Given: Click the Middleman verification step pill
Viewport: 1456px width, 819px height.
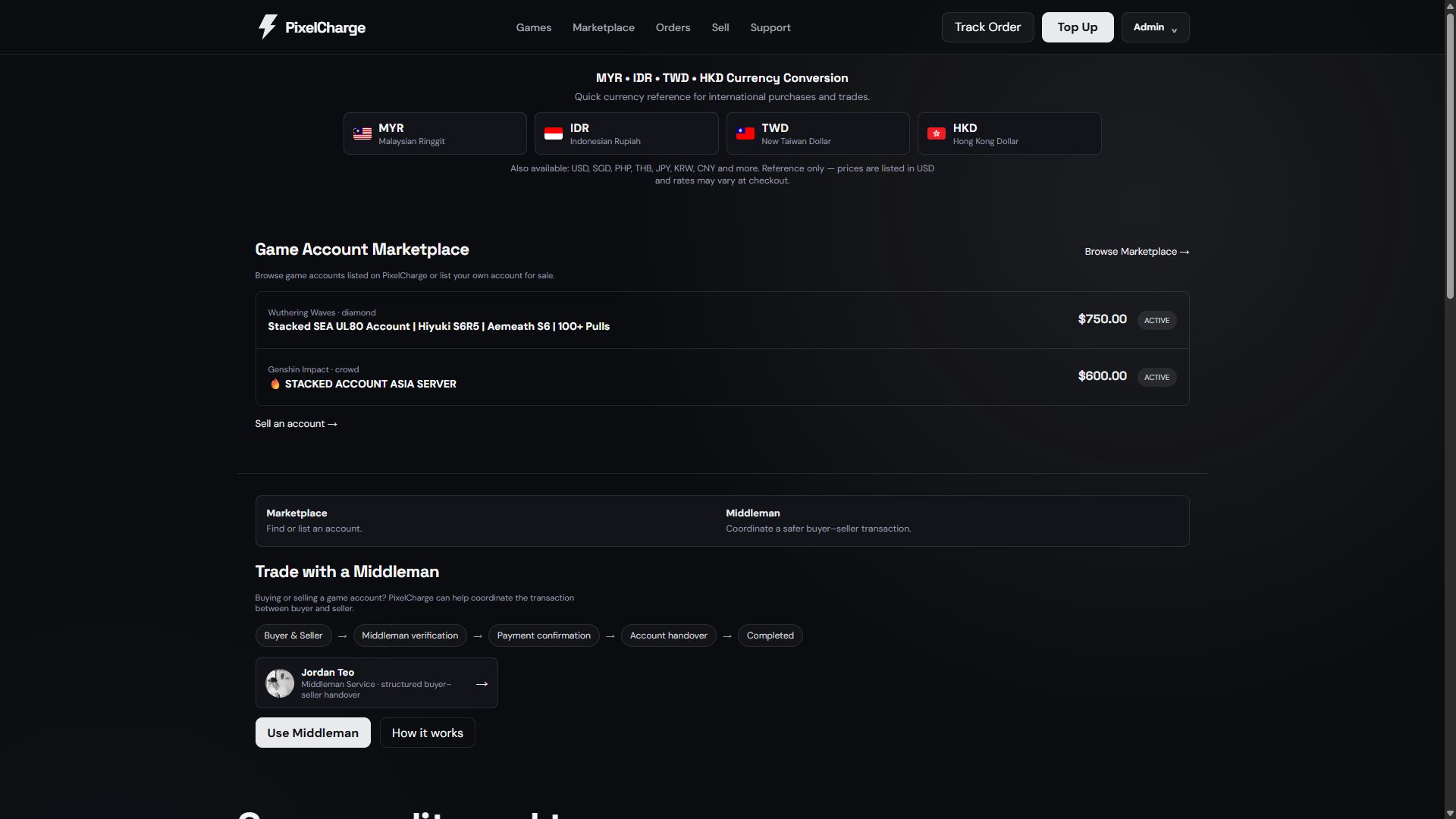Looking at the screenshot, I should [410, 635].
